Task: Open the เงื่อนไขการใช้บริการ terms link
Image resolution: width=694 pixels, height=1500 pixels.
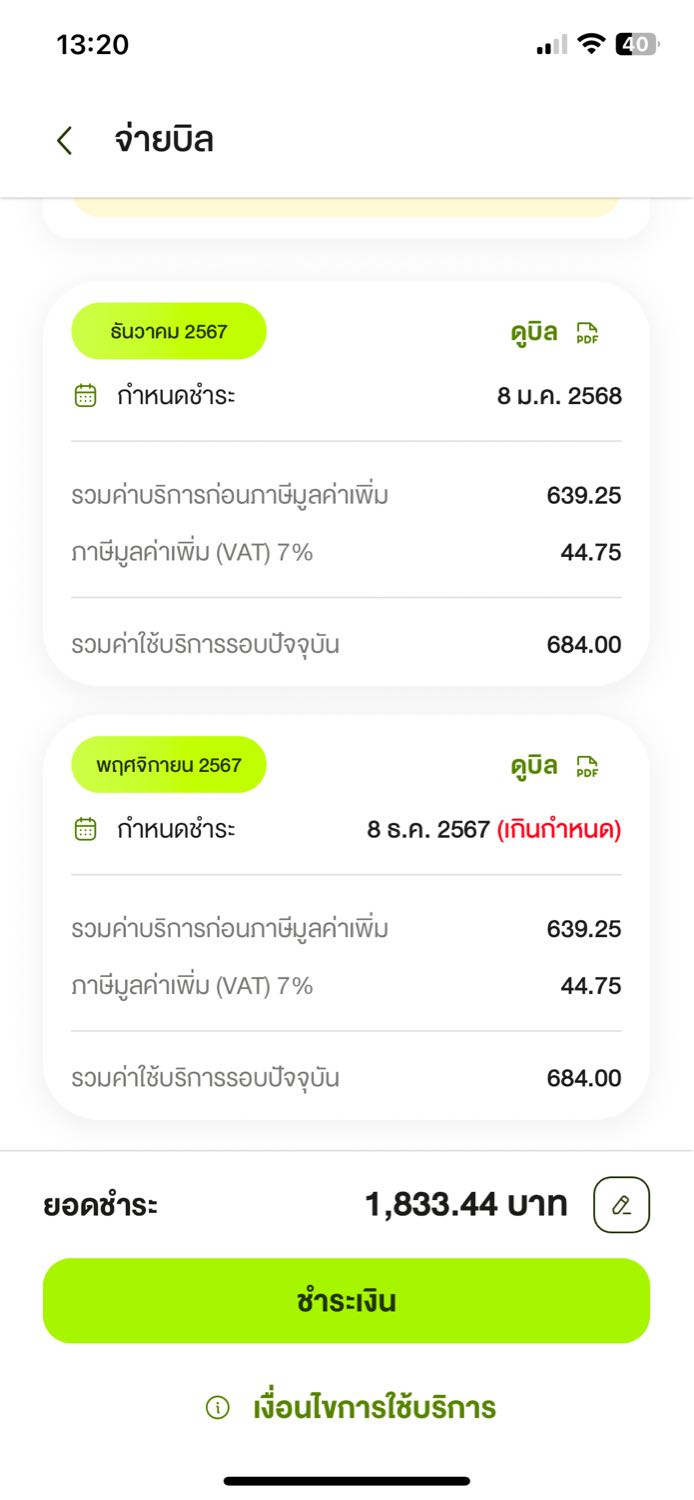Action: pos(375,1408)
